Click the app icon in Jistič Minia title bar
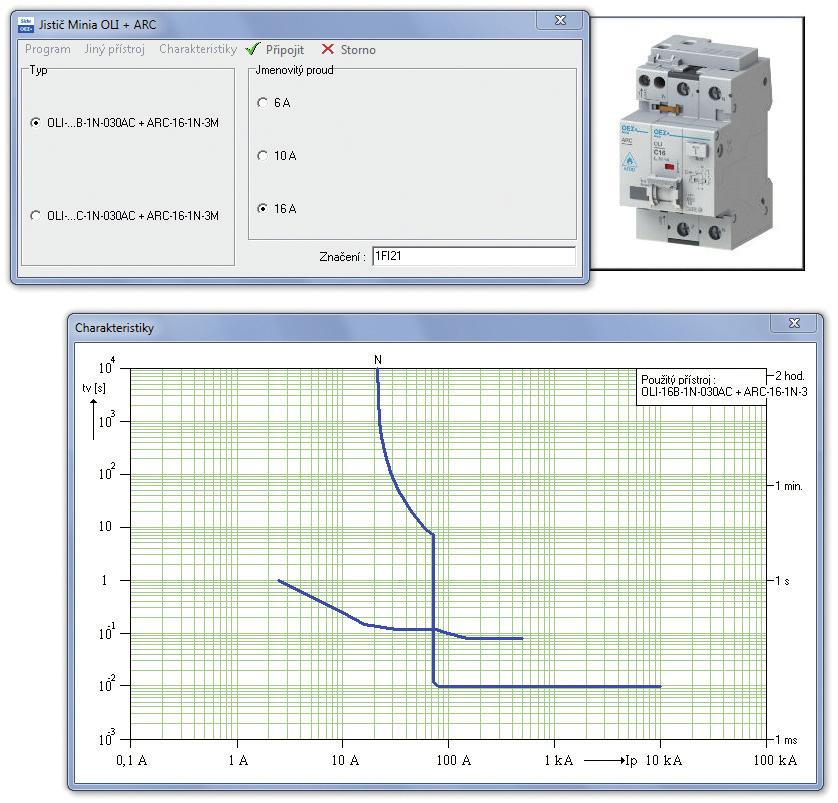Image resolution: width=838 pixels, height=803 pixels. [x=26, y=25]
